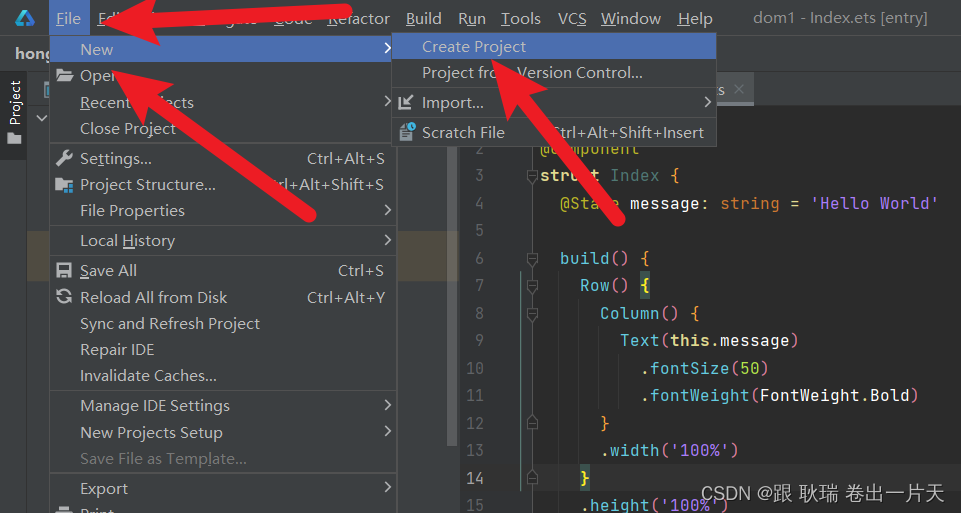Choose Settings... menu entry
Image resolution: width=961 pixels, height=513 pixels.
point(223,159)
